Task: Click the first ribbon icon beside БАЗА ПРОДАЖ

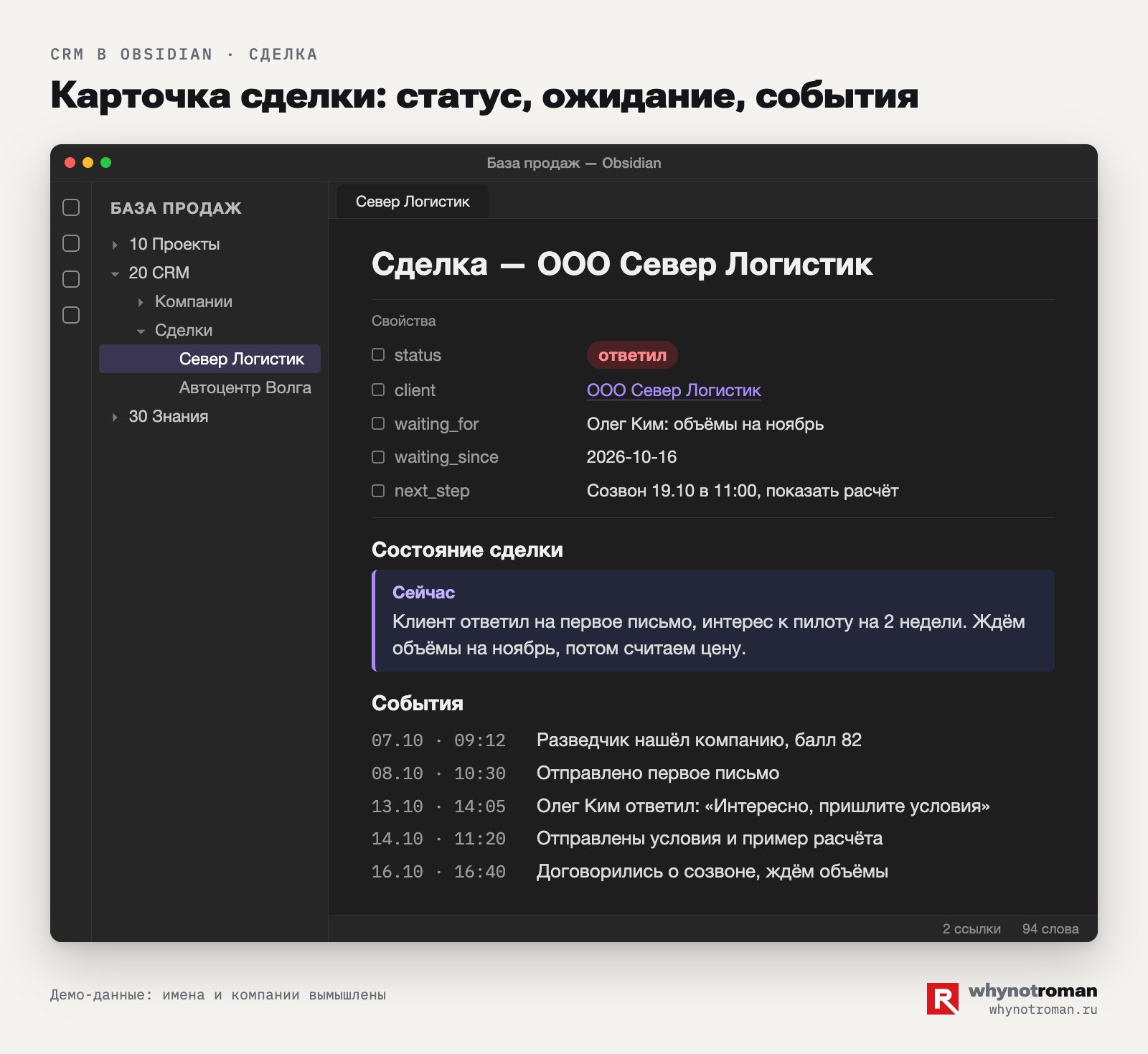Action: tap(71, 207)
